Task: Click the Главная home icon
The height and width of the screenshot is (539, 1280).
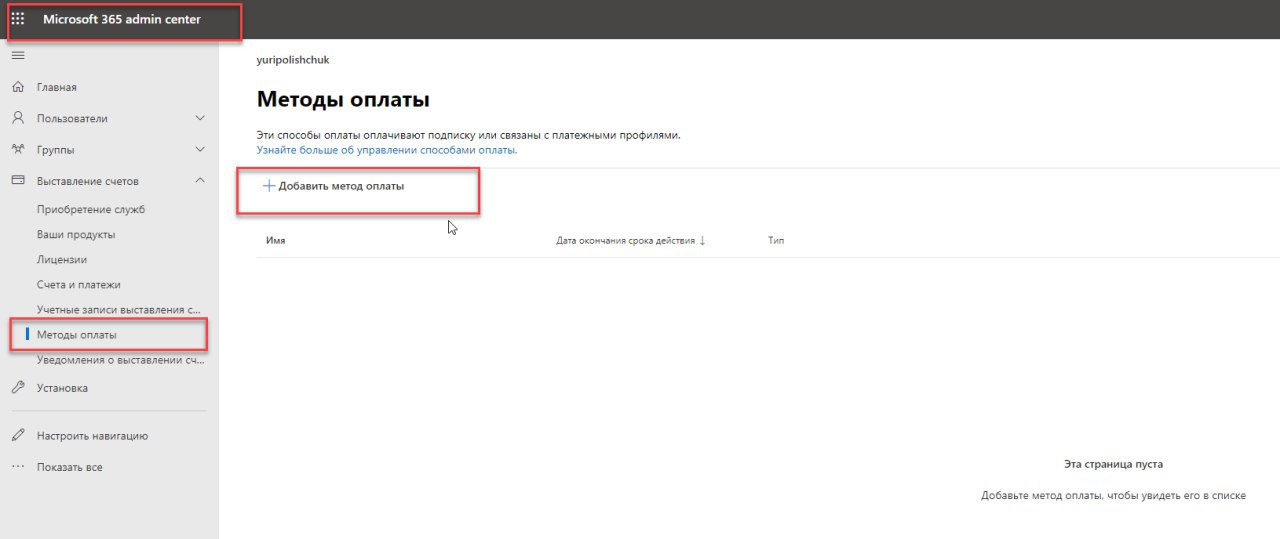Action: point(18,87)
